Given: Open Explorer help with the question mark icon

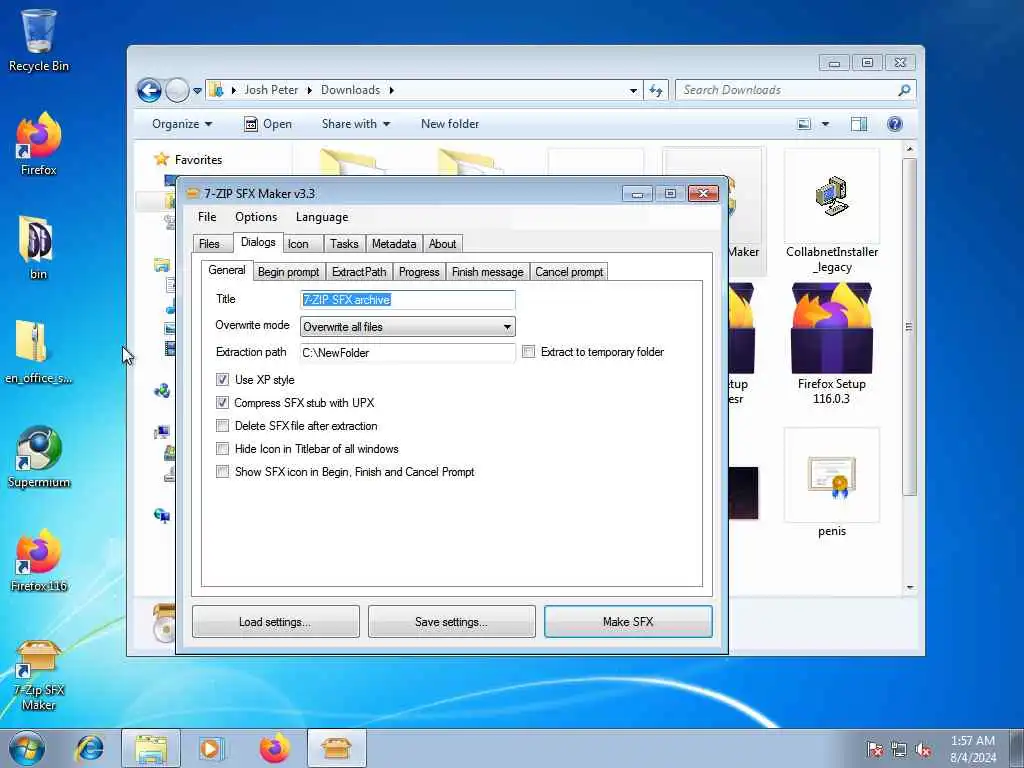Looking at the screenshot, I should tap(895, 124).
